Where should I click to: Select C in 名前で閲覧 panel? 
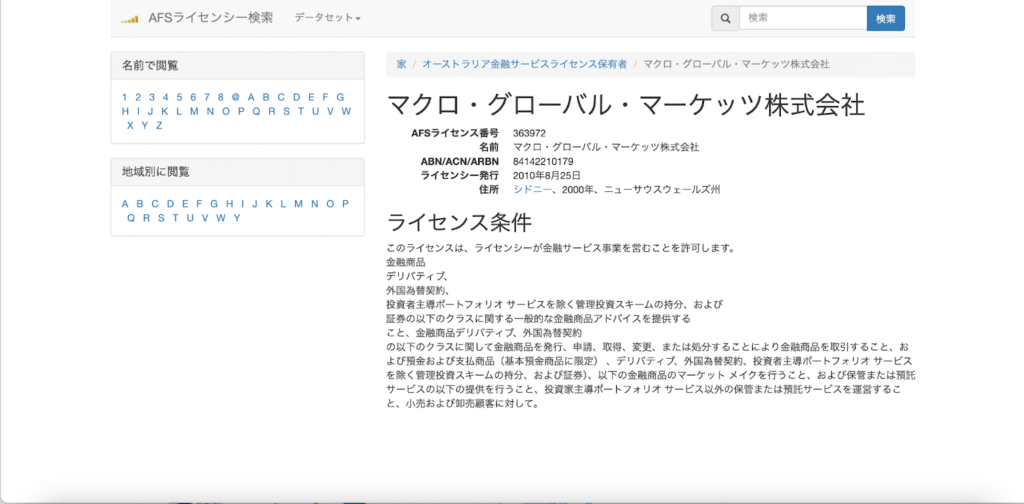pos(281,97)
